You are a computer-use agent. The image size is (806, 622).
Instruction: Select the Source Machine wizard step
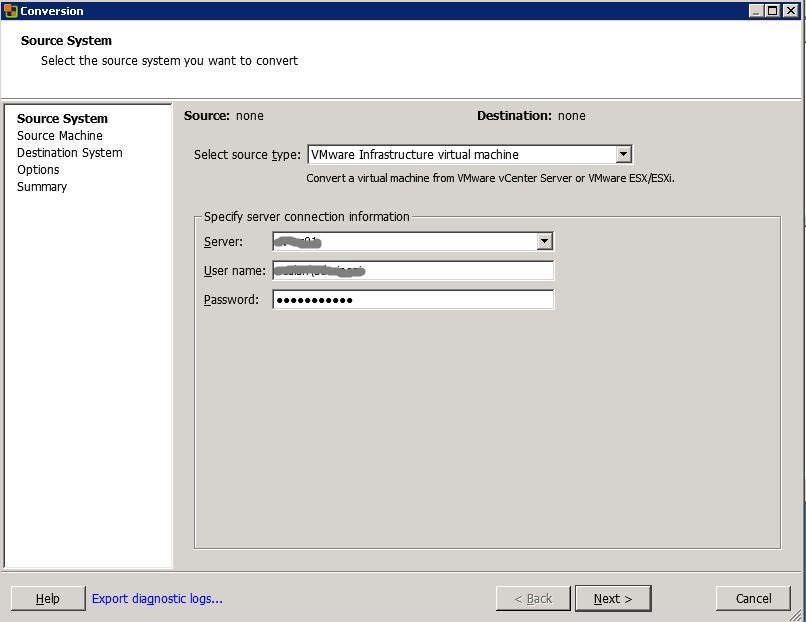tap(60, 136)
